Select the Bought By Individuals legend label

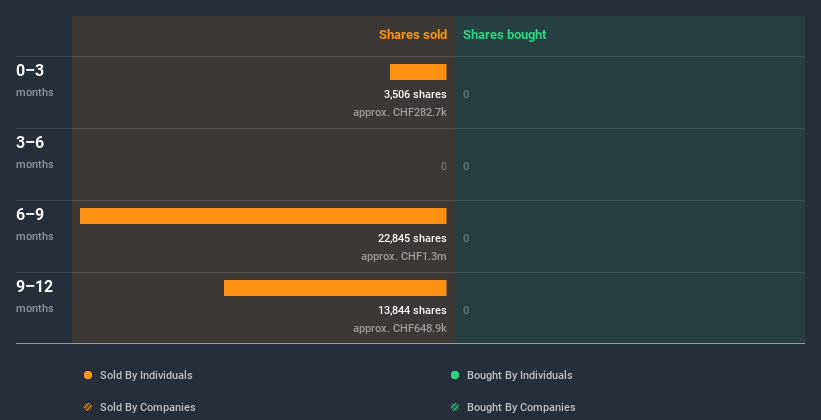click(x=519, y=375)
